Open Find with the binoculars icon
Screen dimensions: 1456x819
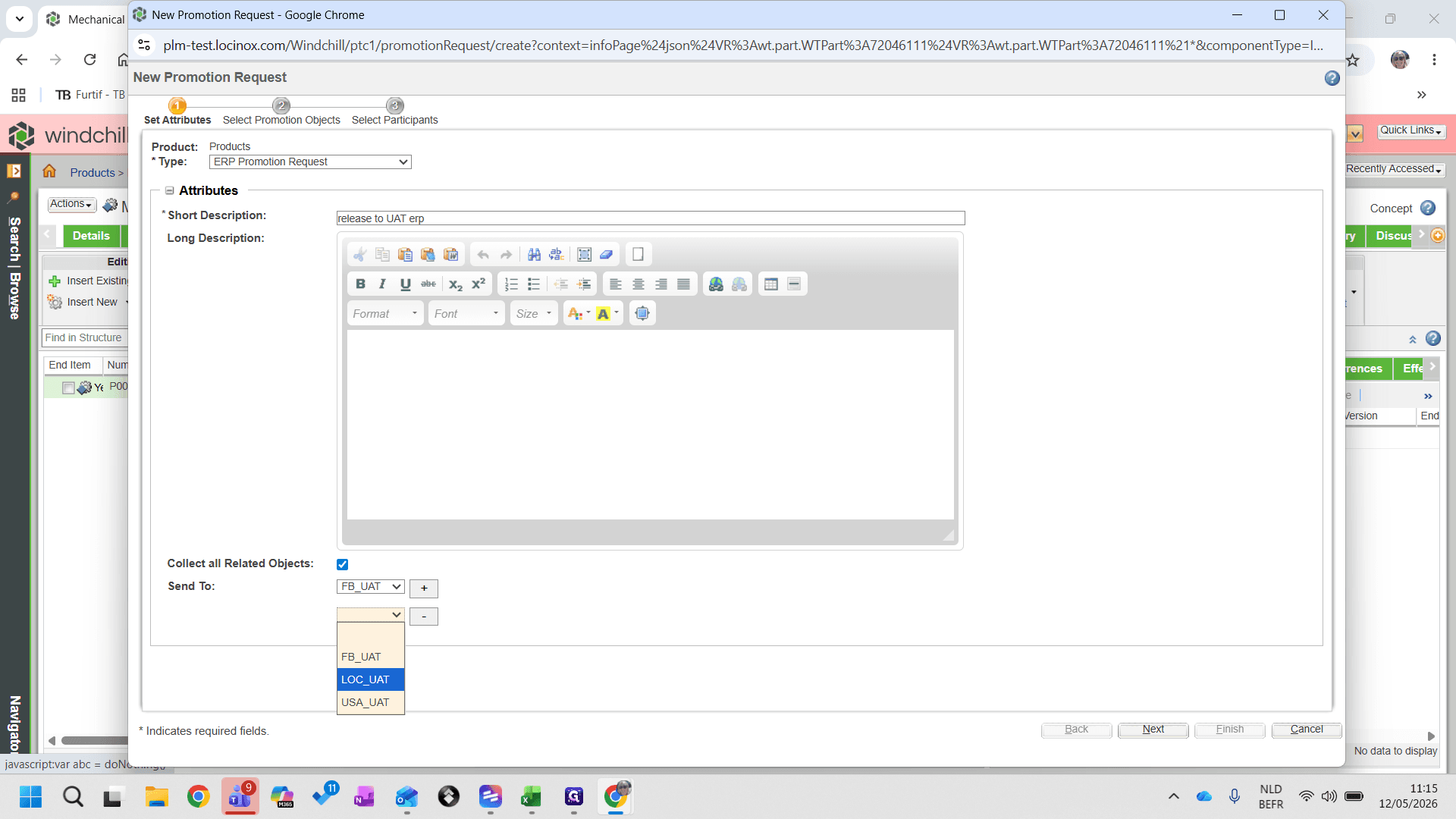pos(534,255)
